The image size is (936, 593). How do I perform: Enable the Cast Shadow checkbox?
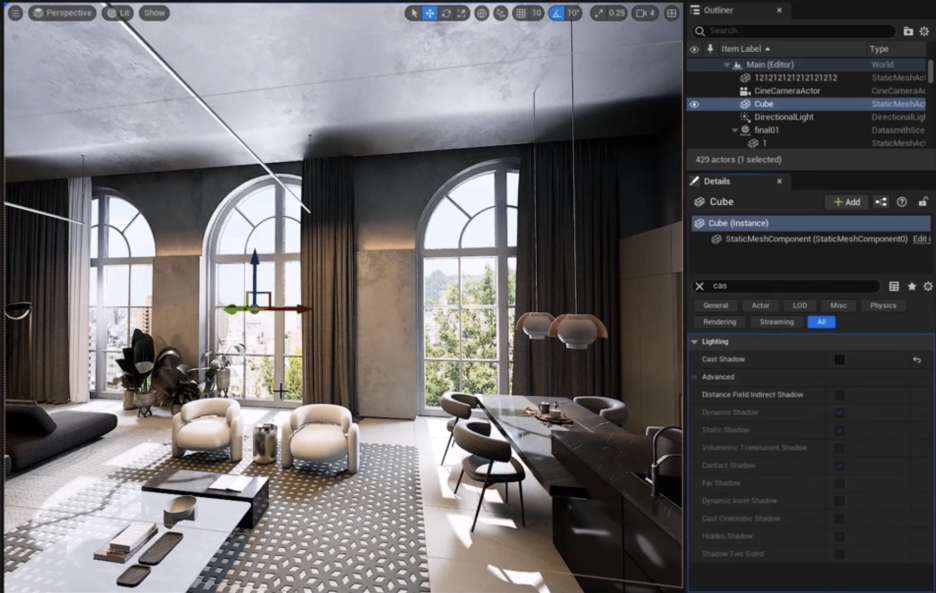[839, 360]
